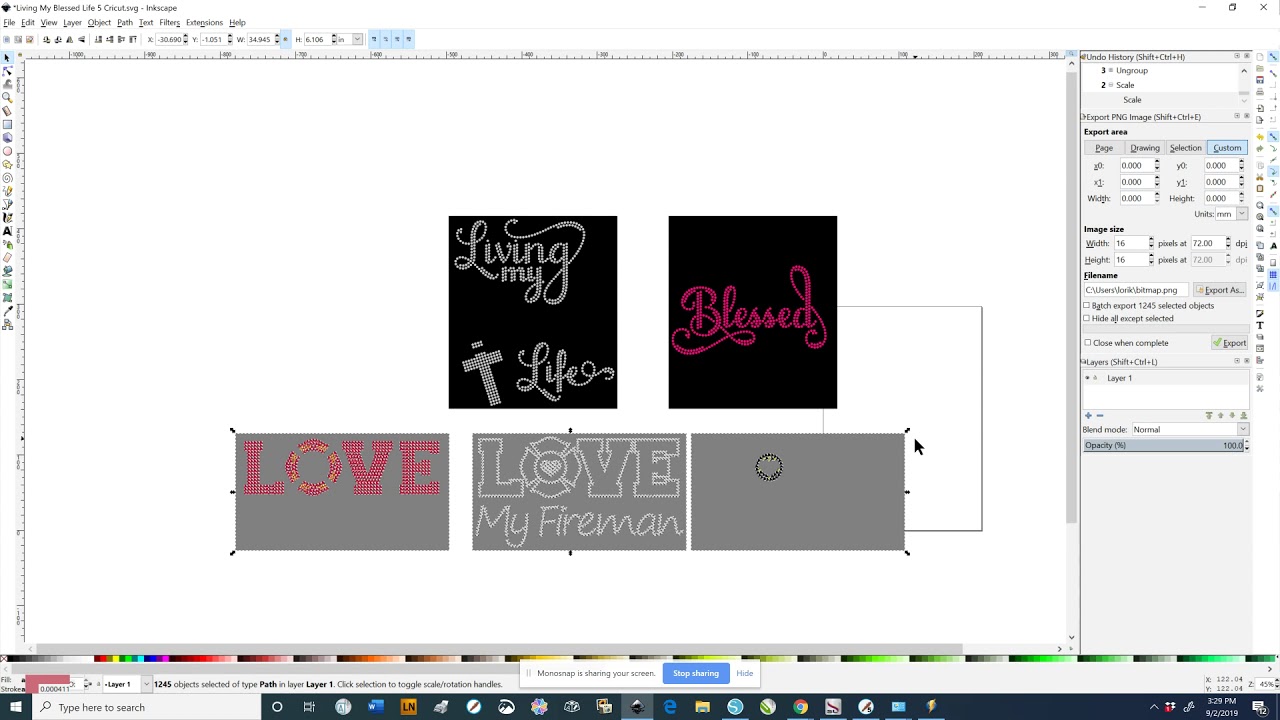Open Google Chrome from the taskbar
Viewport: 1280px width, 720px height.
tap(800, 707)
